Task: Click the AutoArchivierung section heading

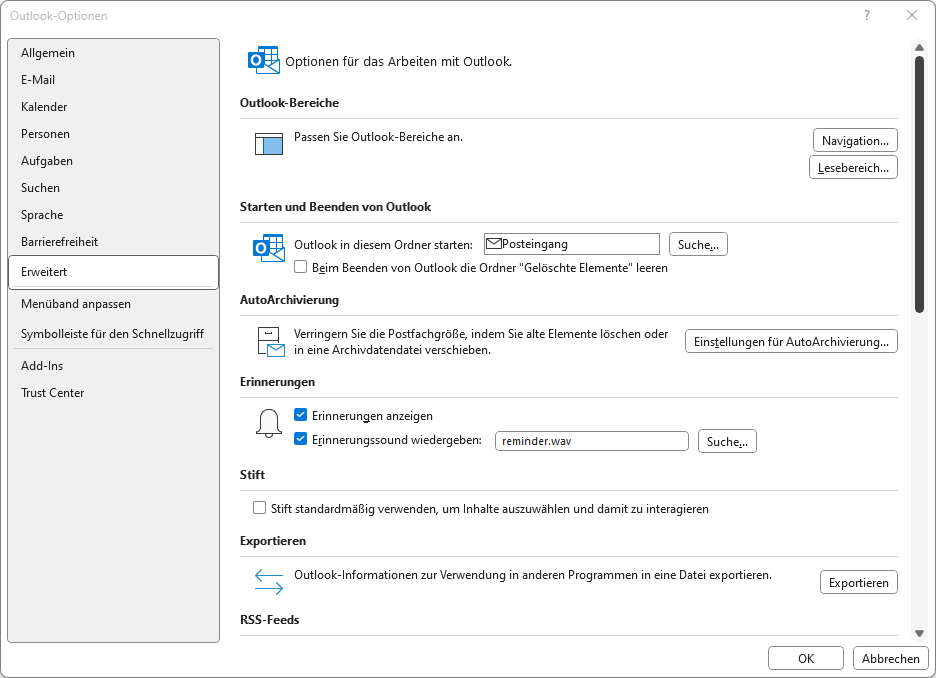Action: pyautogui.click(x=290, y=300)
